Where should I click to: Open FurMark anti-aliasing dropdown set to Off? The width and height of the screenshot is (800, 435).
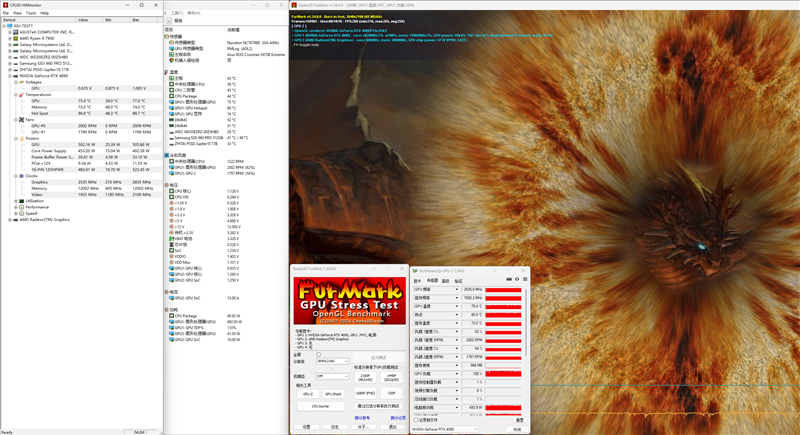(x=332, y=376)
